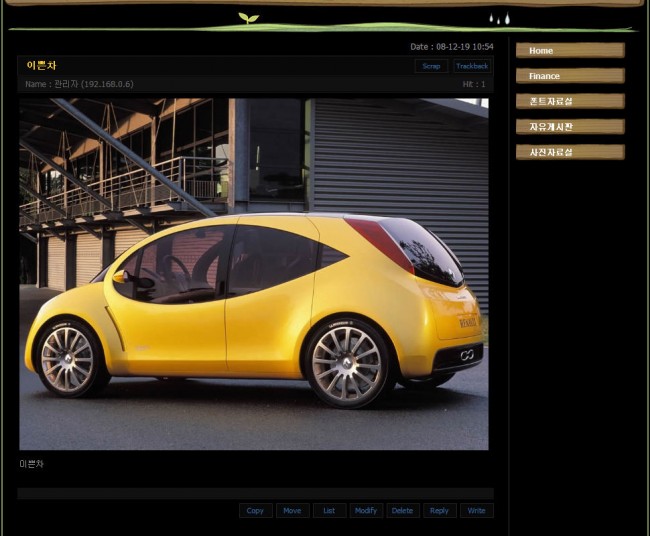Click the green sprout icon in header

248,17
